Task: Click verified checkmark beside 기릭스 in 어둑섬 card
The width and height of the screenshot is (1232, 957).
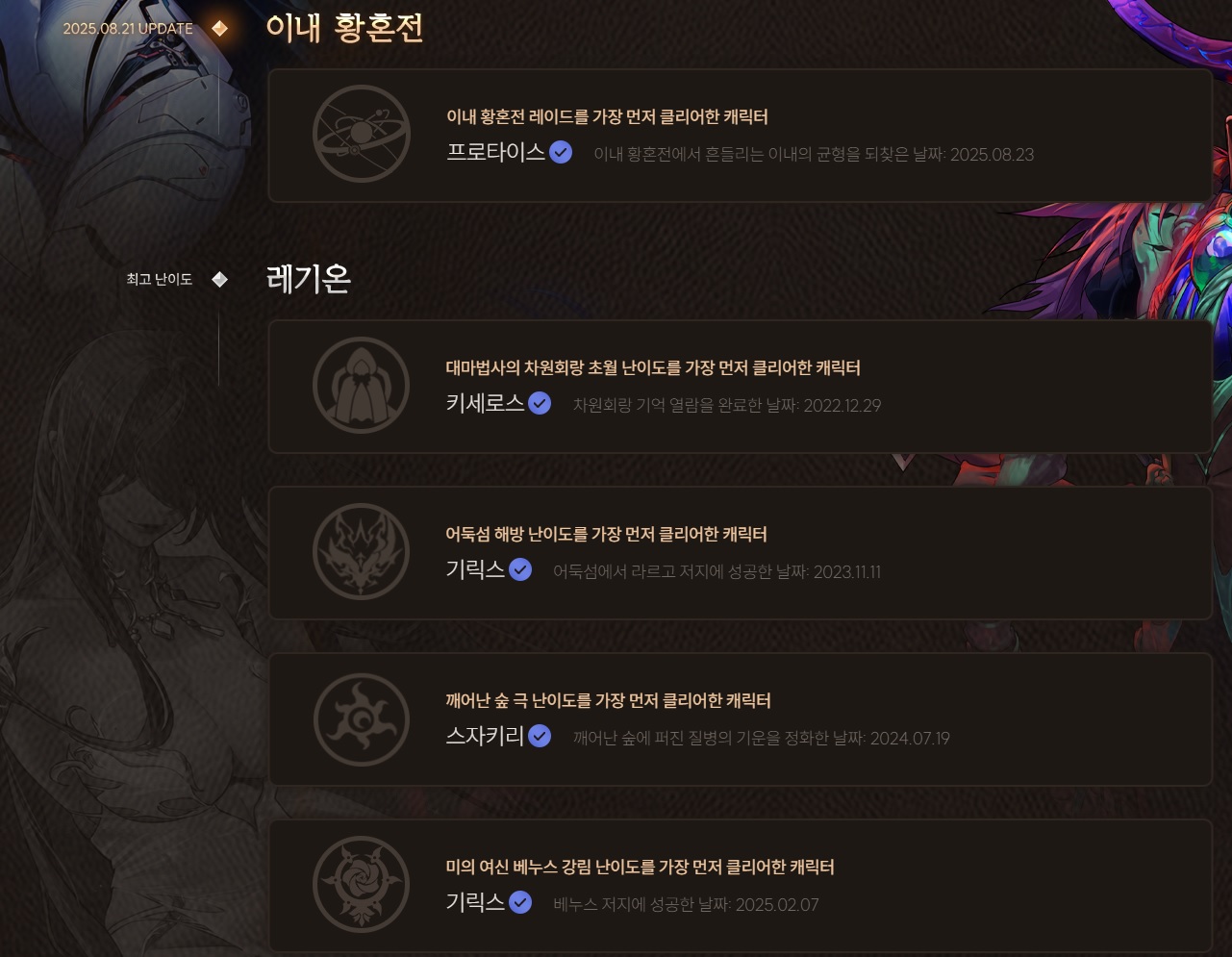Action: tap(520, 570)
